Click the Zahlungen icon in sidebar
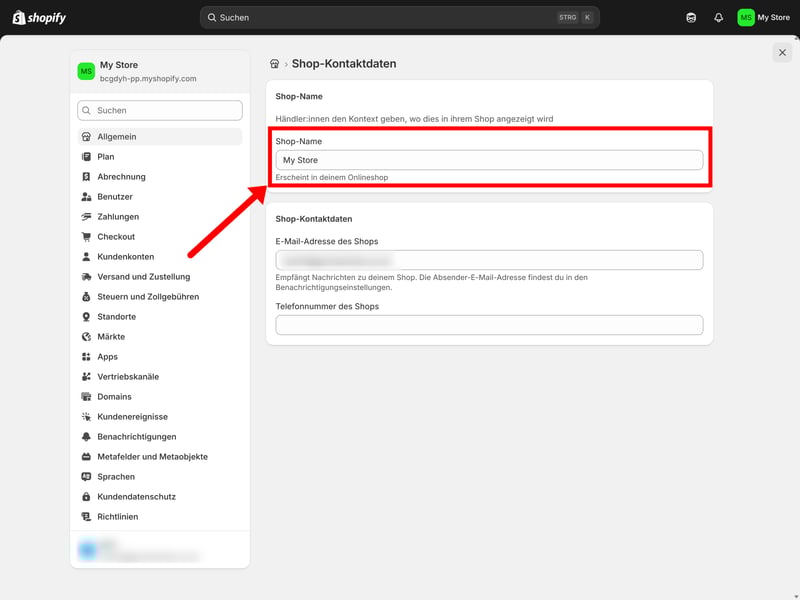Image resolution: width=800 pixels, height=600 pixels. [87, 217]
